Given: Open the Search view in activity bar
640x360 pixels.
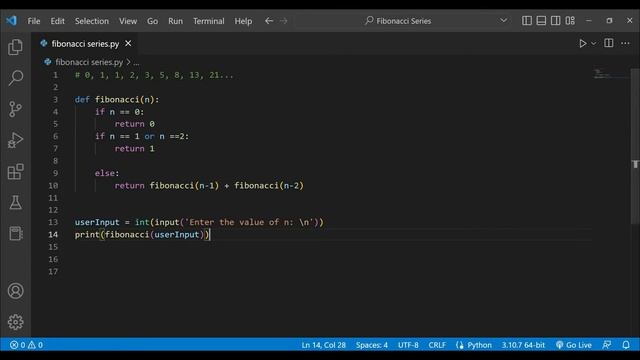Looking at the screenshot, I should point(16,78).
